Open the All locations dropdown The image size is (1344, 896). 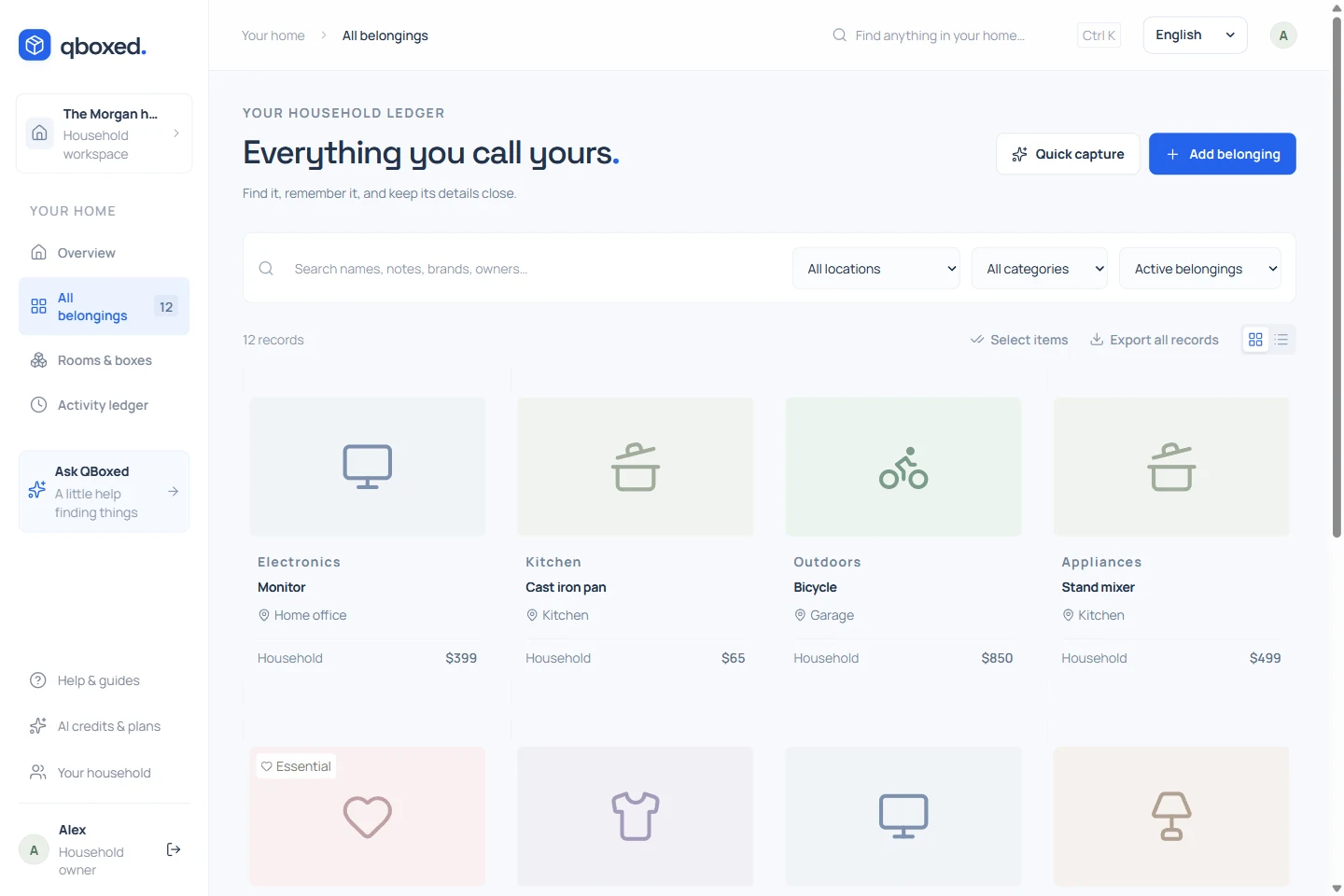(876, 269)
